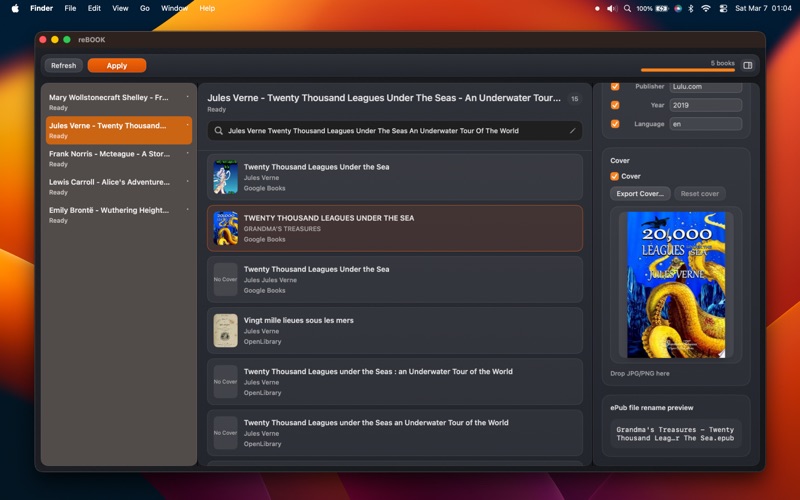Uncheck the Language checkbox

[x=615, y=124]
